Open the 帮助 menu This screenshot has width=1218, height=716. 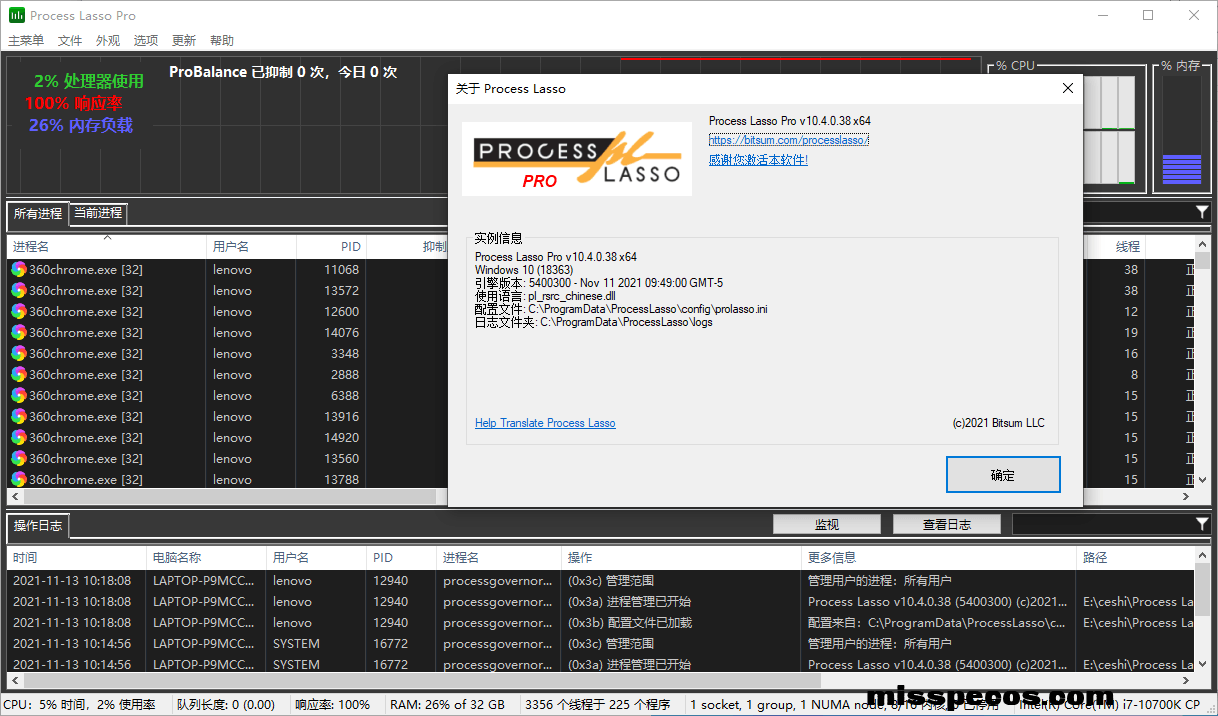click(222, 41)
